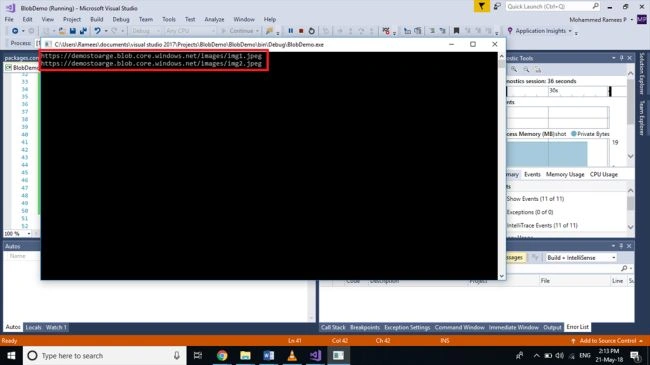
Task: Click the yellow notifications filter flag
Action: click(482, 6)
